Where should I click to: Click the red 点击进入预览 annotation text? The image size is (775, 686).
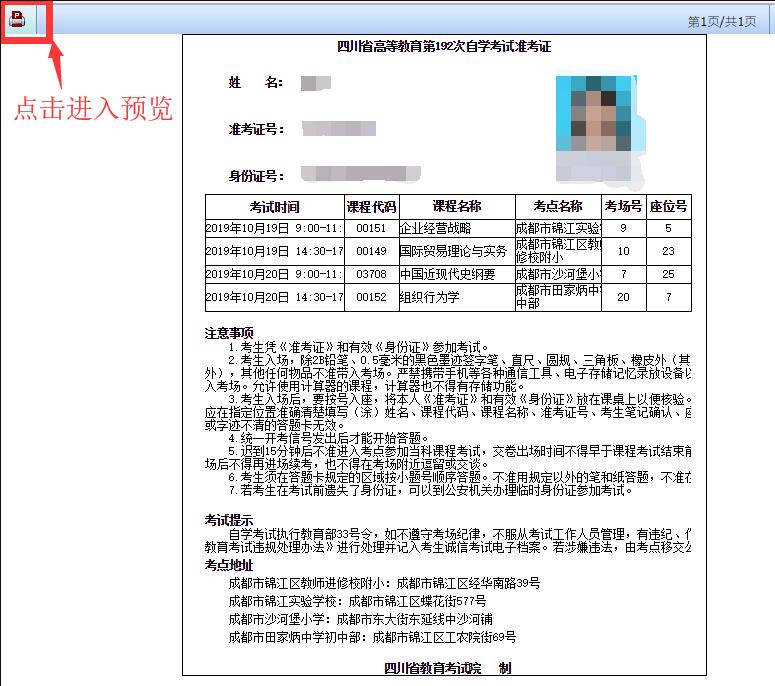[x=92, y=108]
